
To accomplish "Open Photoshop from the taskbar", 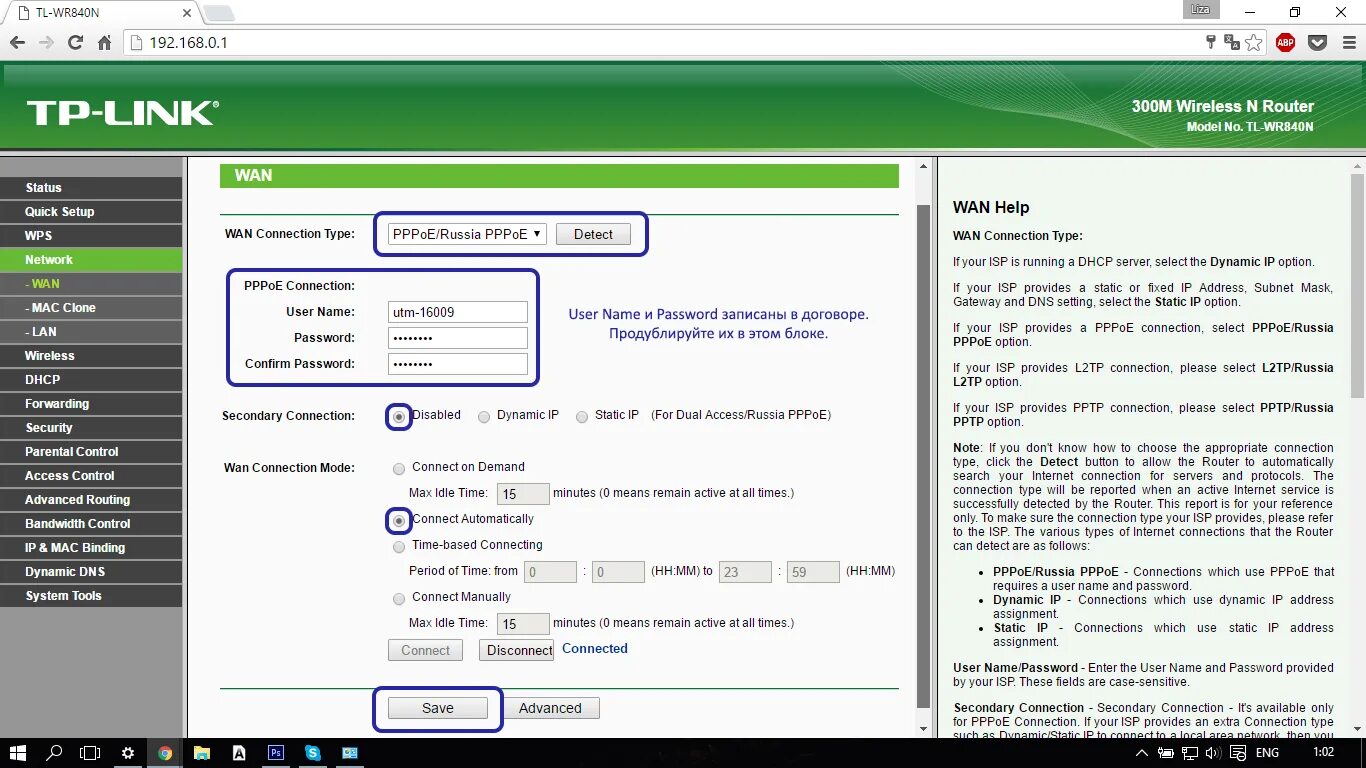I will point(276,753).
